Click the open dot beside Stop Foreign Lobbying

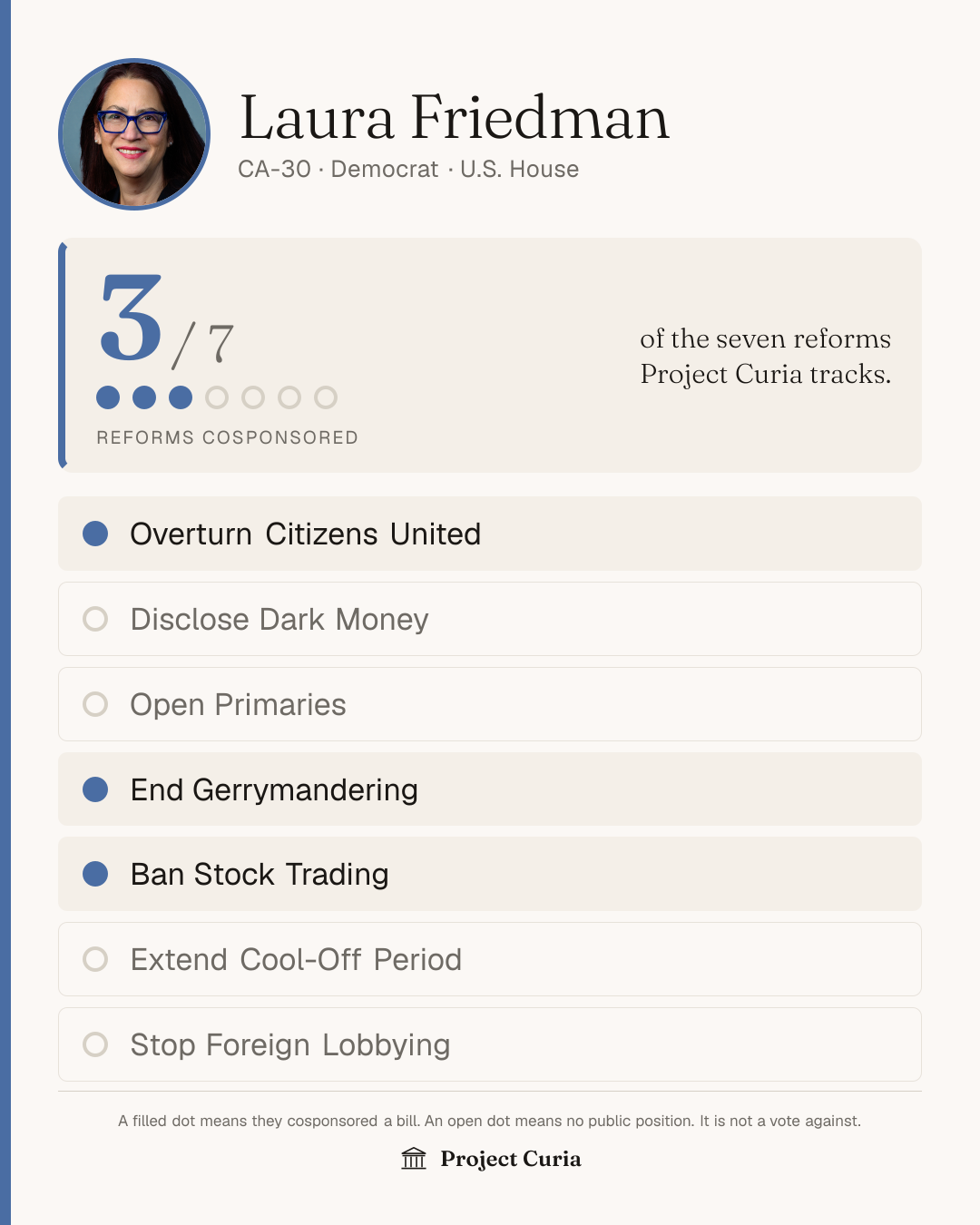95,1044
